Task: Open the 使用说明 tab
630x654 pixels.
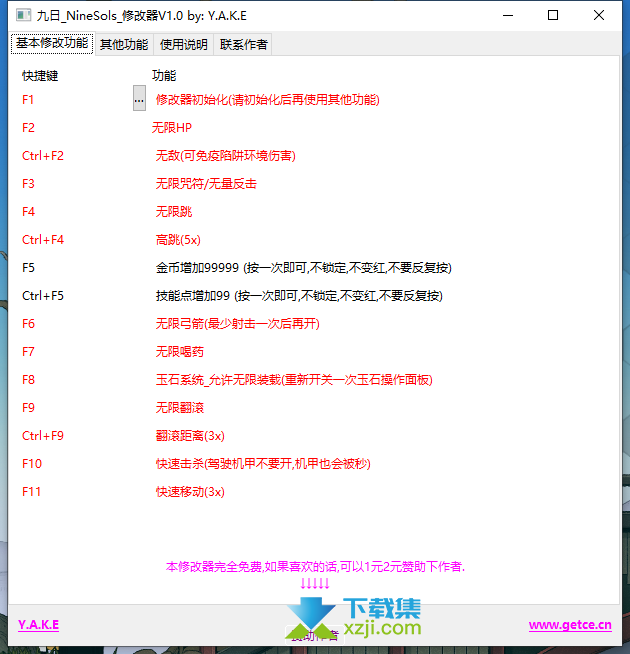Action: point(184,44)
